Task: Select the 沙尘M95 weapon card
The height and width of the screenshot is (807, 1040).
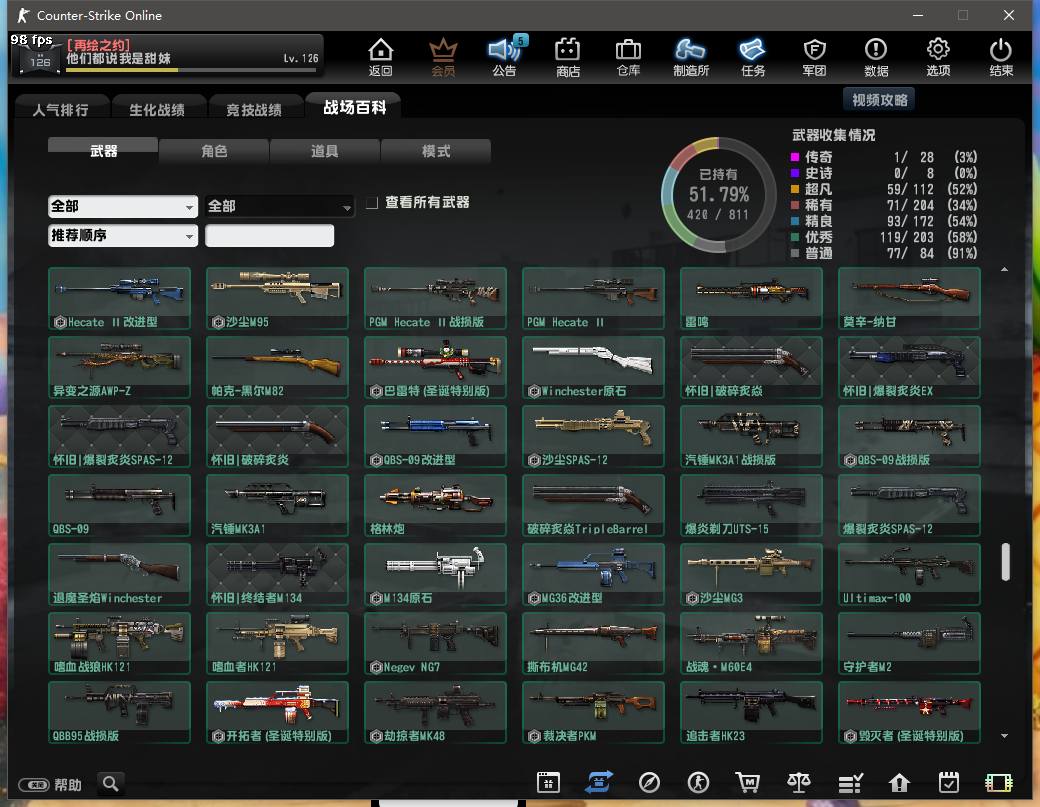Action: click(277, 298)
